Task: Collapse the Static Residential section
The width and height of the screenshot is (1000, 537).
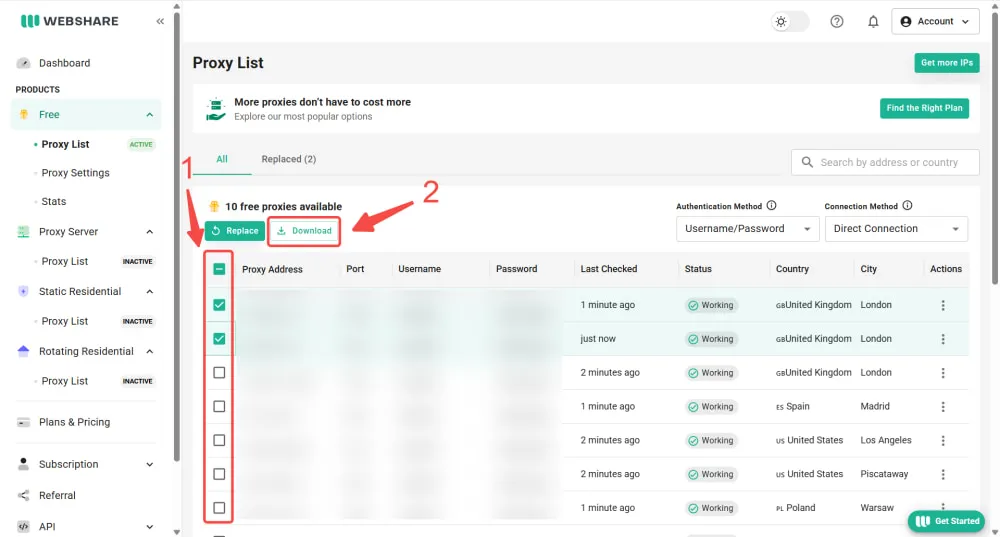Action: (x=149, y=291)
